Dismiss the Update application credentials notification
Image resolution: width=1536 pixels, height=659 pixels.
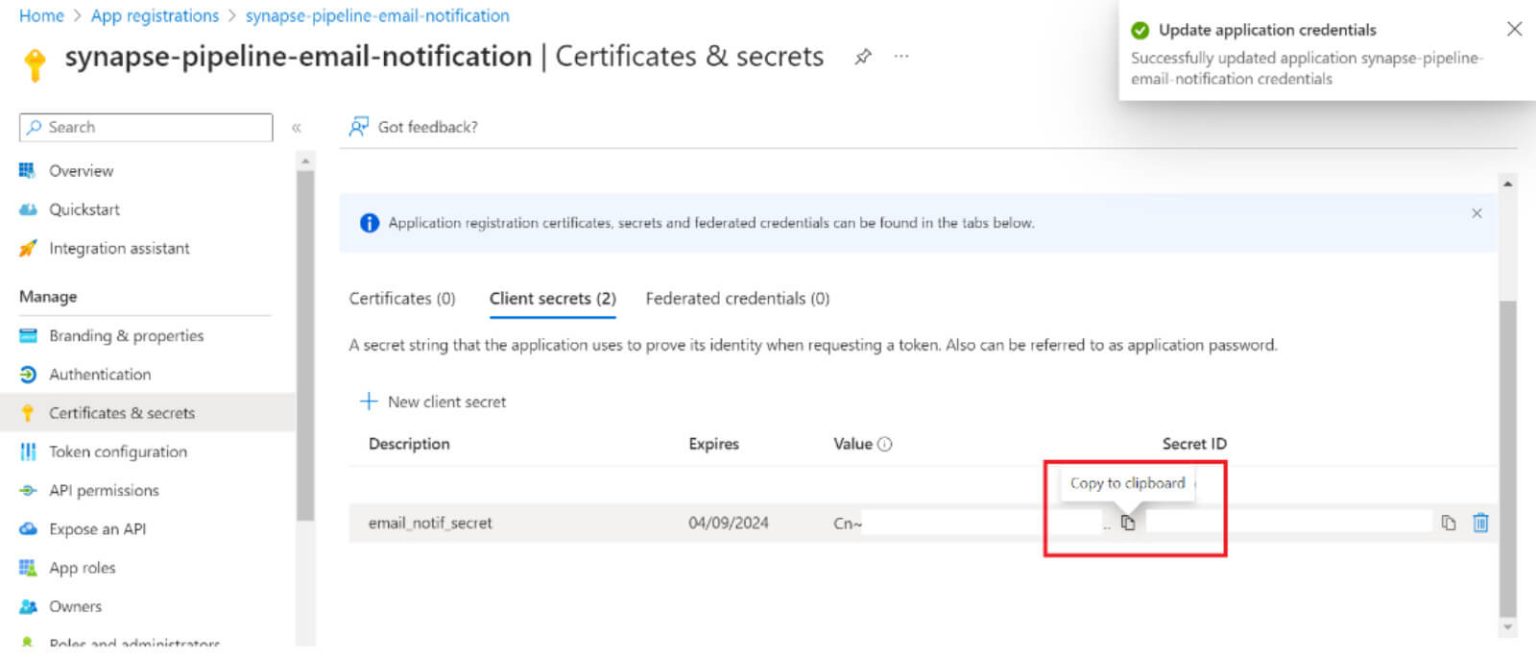pos(1514,27)
